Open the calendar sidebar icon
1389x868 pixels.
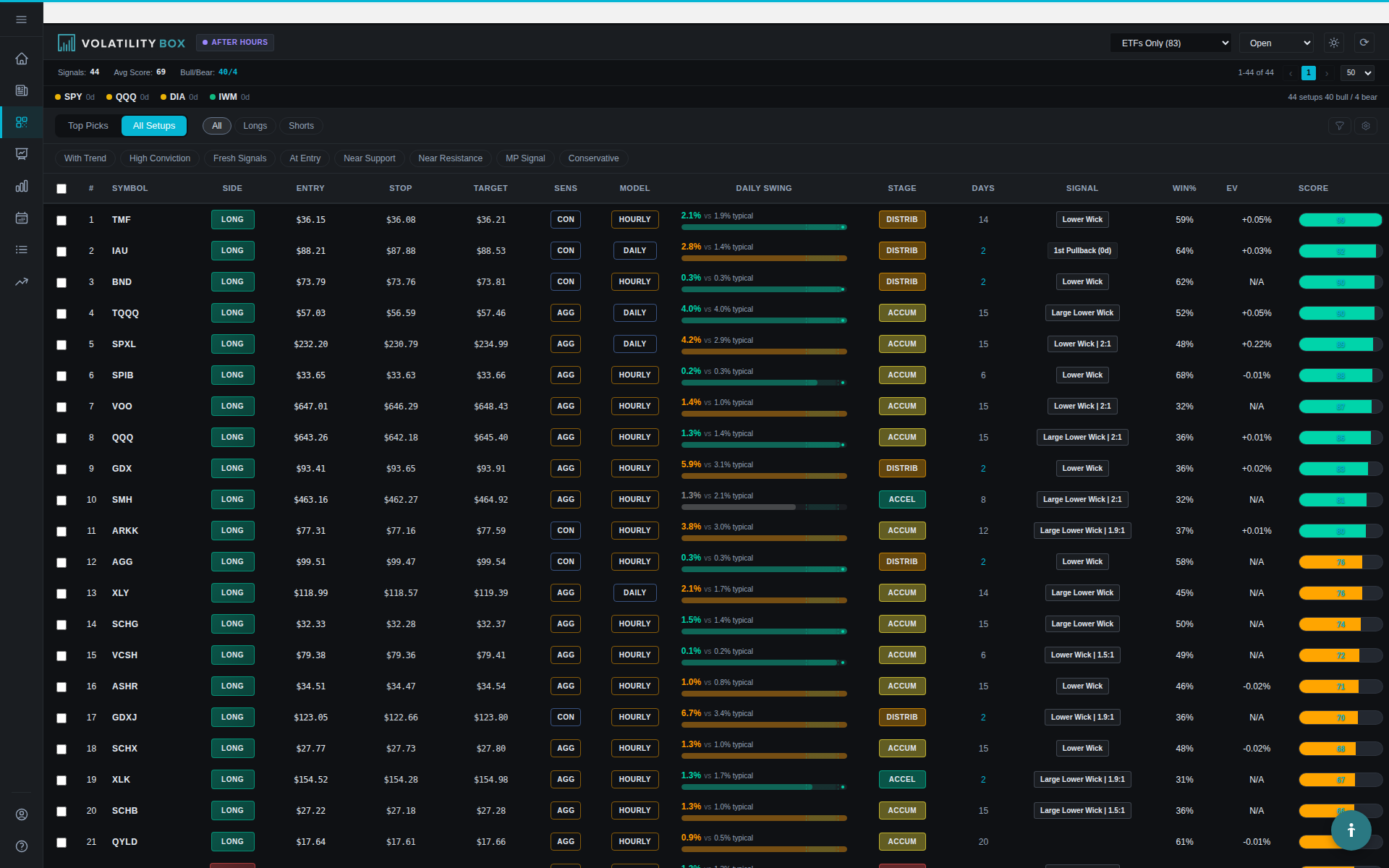coord(22,218)
